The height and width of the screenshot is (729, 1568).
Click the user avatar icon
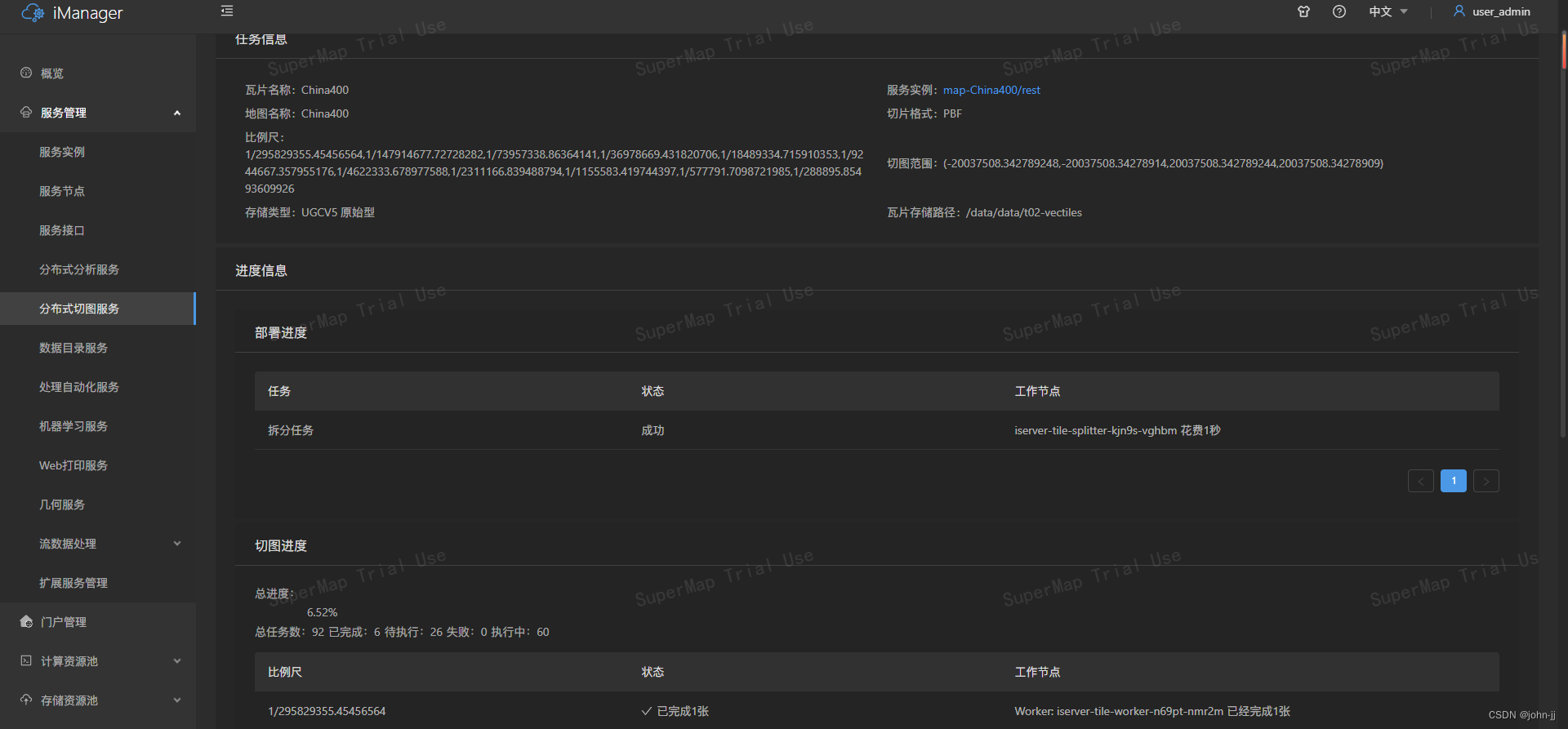pos(1459,11)
